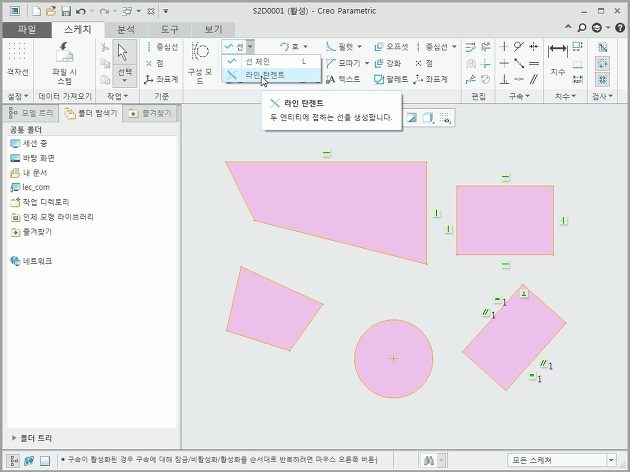Apply the tangent constraint icon
This screenshot has width=630, height=472.
[519, 47]
